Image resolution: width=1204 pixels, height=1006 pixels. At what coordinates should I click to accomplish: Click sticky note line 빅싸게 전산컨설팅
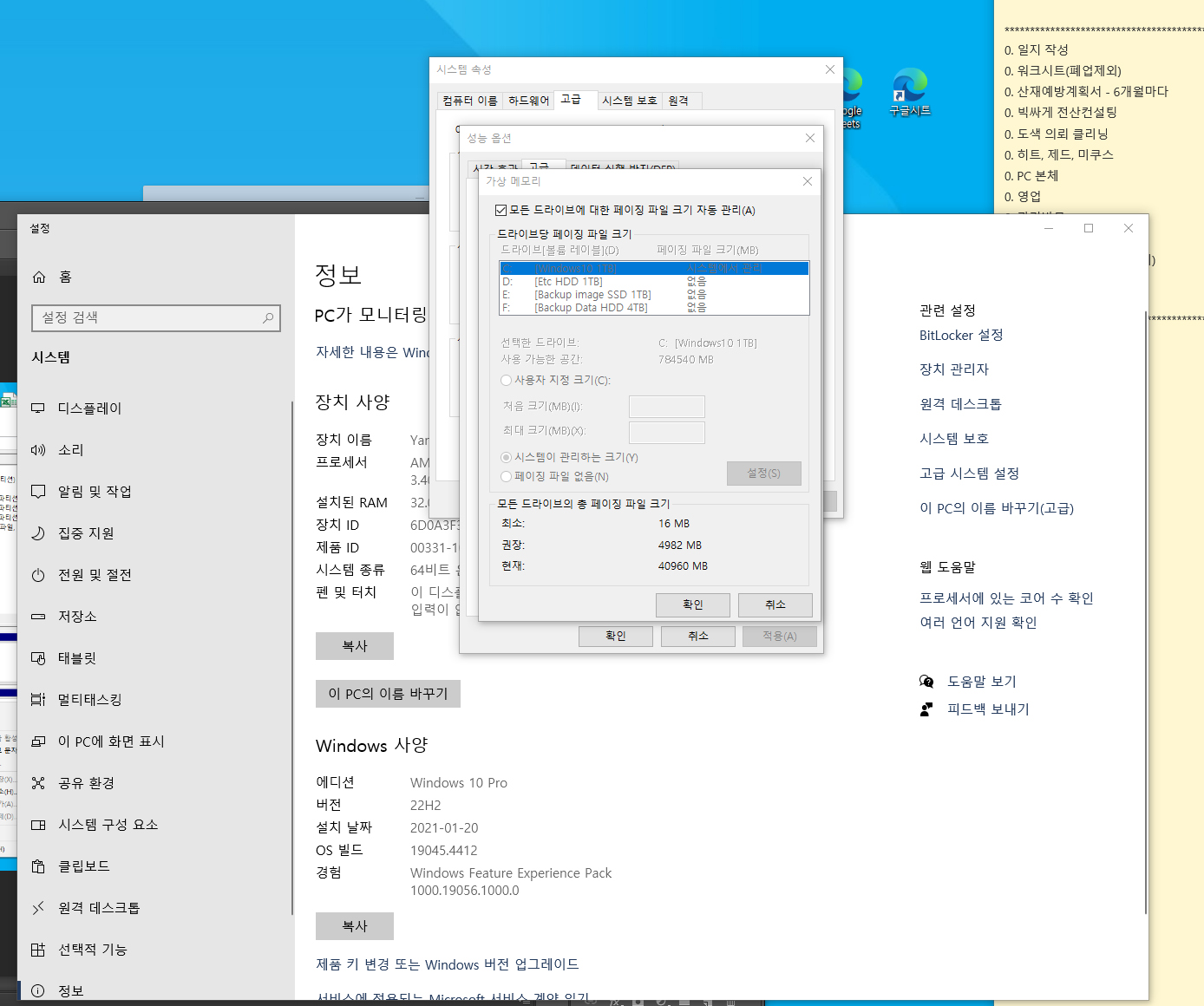(1060, 113)
